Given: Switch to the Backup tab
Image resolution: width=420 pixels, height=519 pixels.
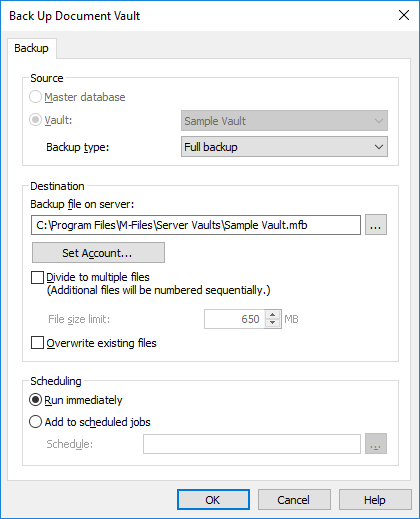Looking at the screenshot, I should pyautogui.click(x=31, y=48).
